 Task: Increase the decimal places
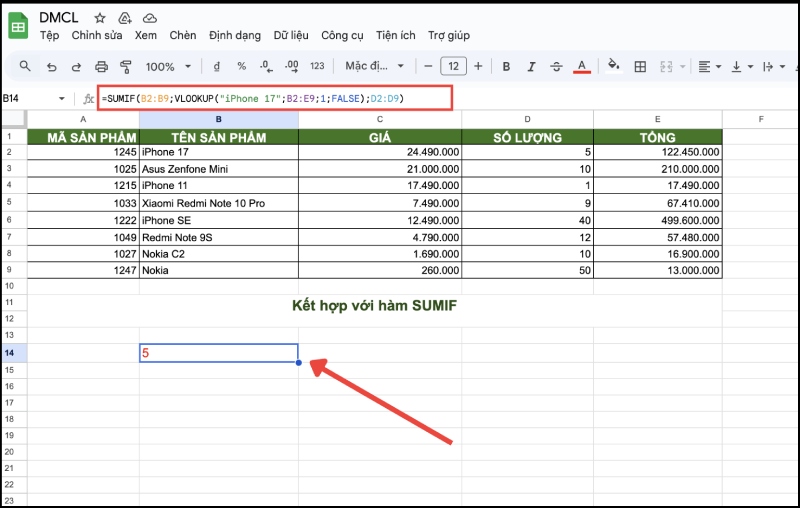click(292, 66)
